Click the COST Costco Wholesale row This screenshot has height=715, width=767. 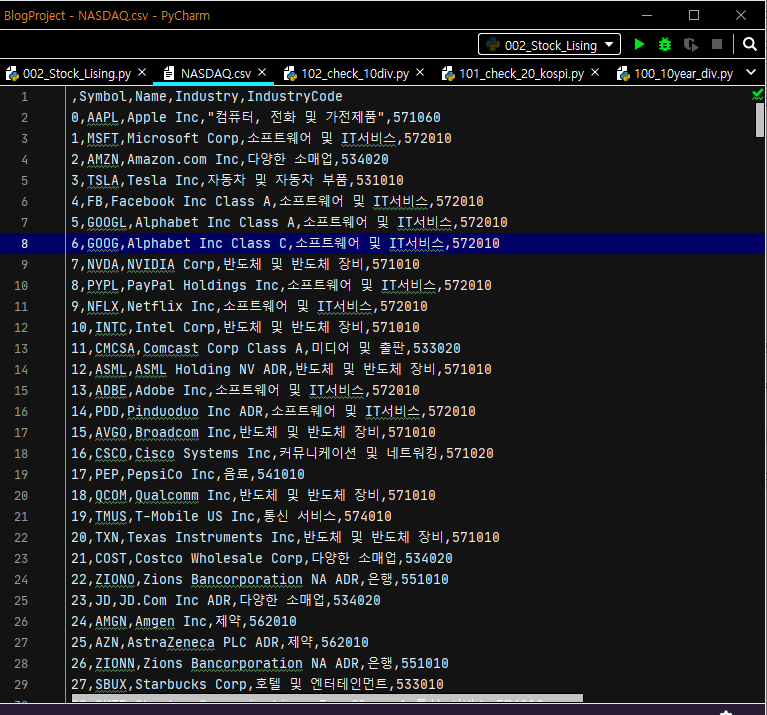click(262, 559)
